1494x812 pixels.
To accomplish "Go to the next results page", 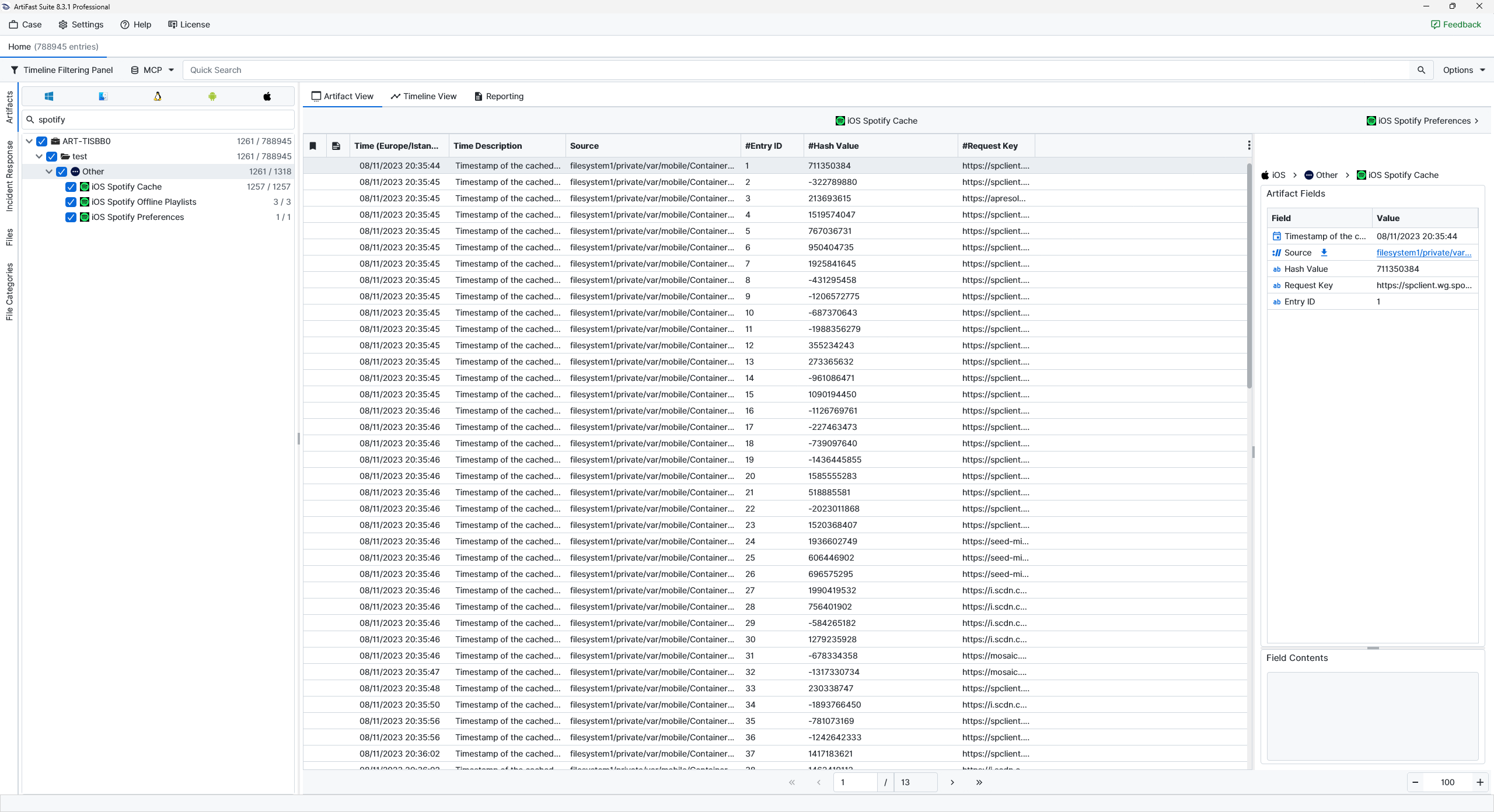I will (952, 782).
